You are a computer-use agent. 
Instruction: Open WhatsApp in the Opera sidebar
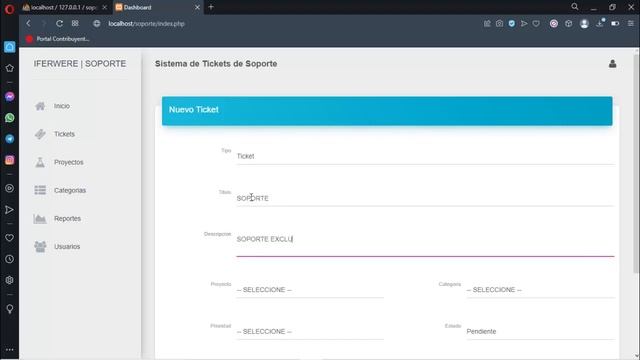click(10, 118)
